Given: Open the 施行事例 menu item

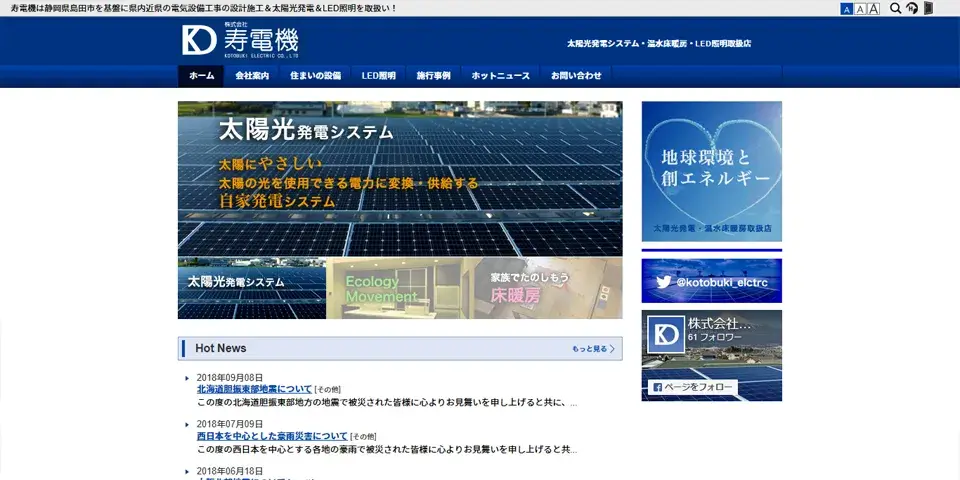Looking at the screenshot, I should coord(433,76).
